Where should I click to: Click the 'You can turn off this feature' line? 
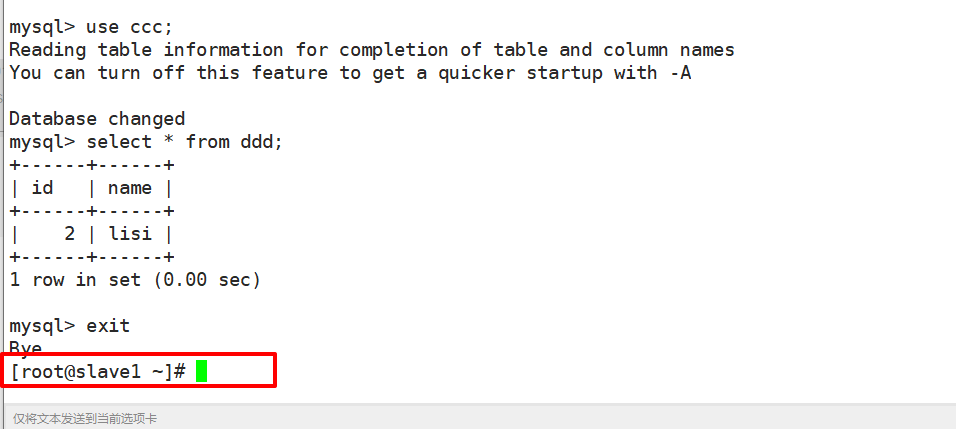point(350,72)
